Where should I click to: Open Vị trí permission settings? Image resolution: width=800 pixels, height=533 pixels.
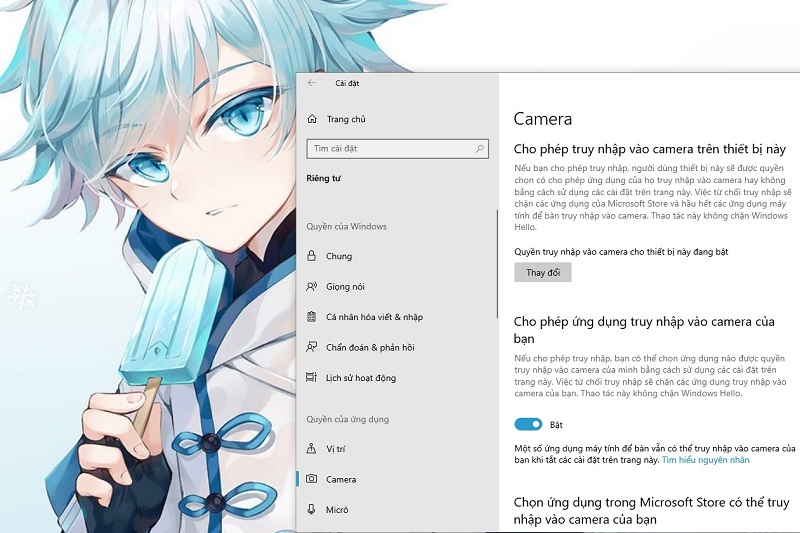(x=336, y=449)
